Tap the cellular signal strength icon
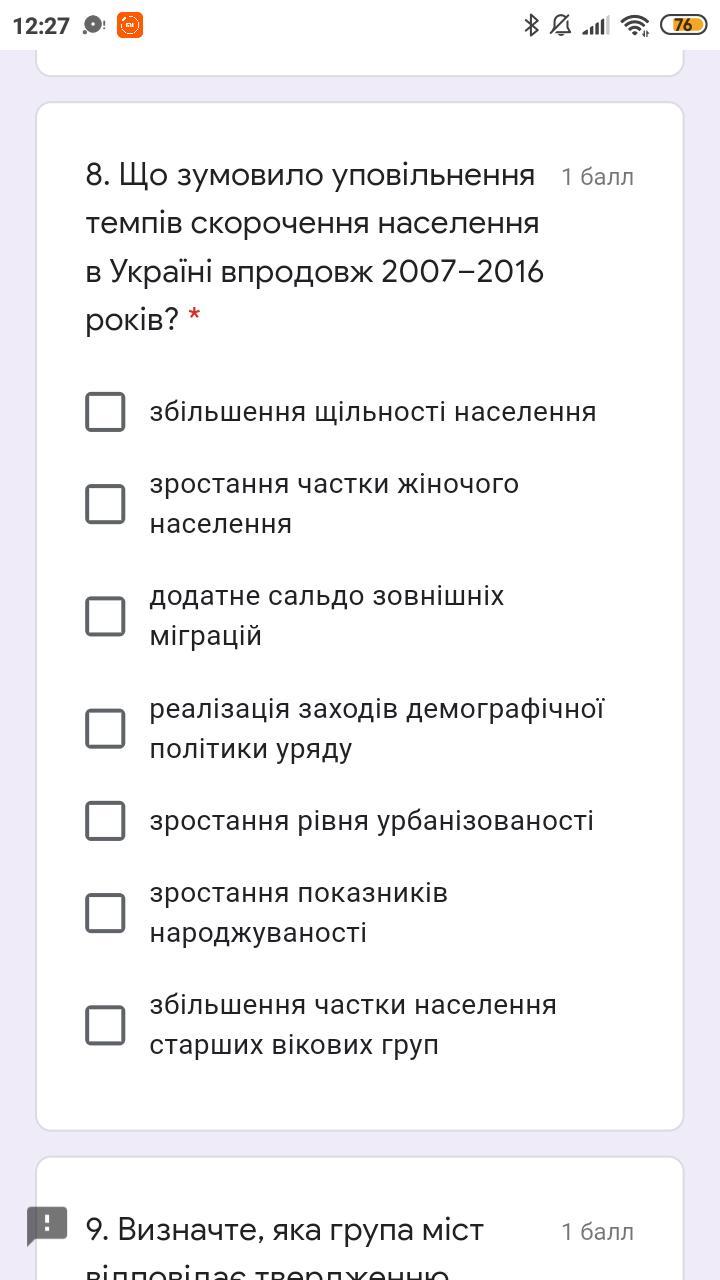 [x=596, y=25]
